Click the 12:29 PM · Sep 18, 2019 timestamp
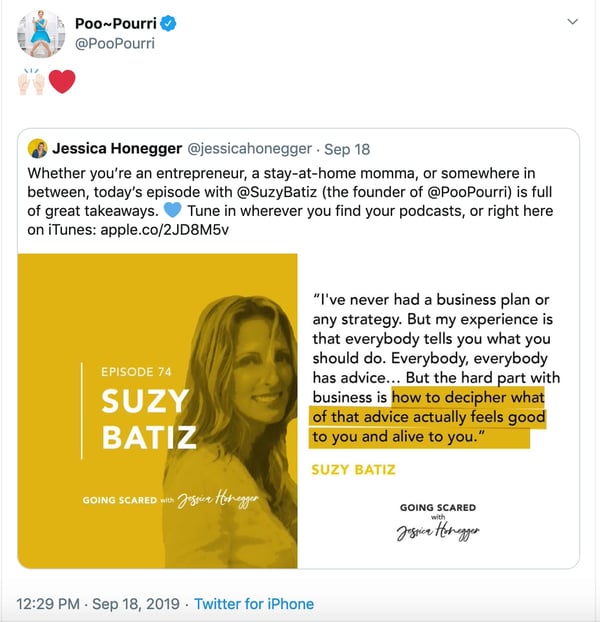This screenshot has height=622, width=600. [98, 604]
